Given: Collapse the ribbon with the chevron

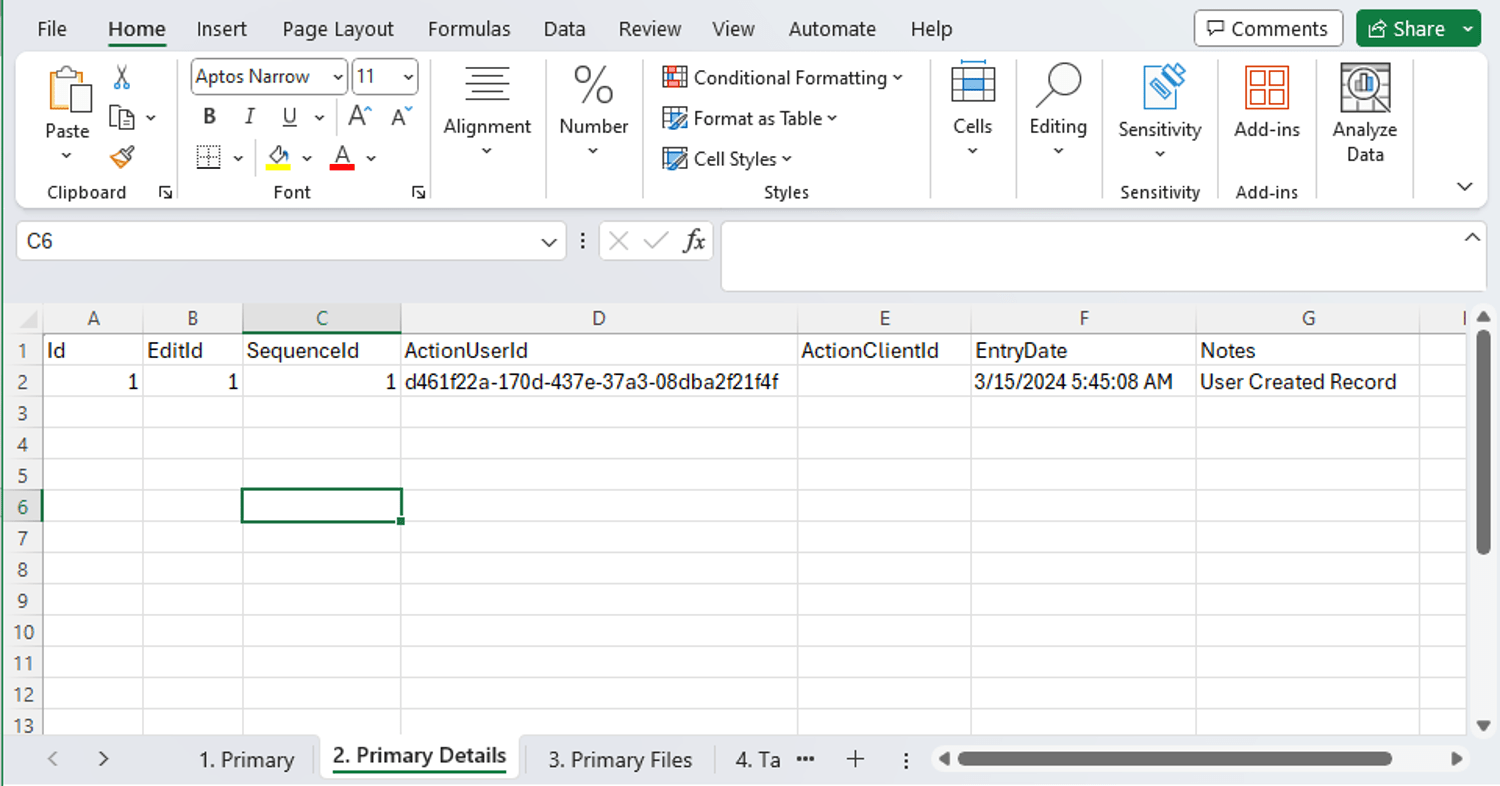Looking at the screenshot, I should click(1464, 186).
